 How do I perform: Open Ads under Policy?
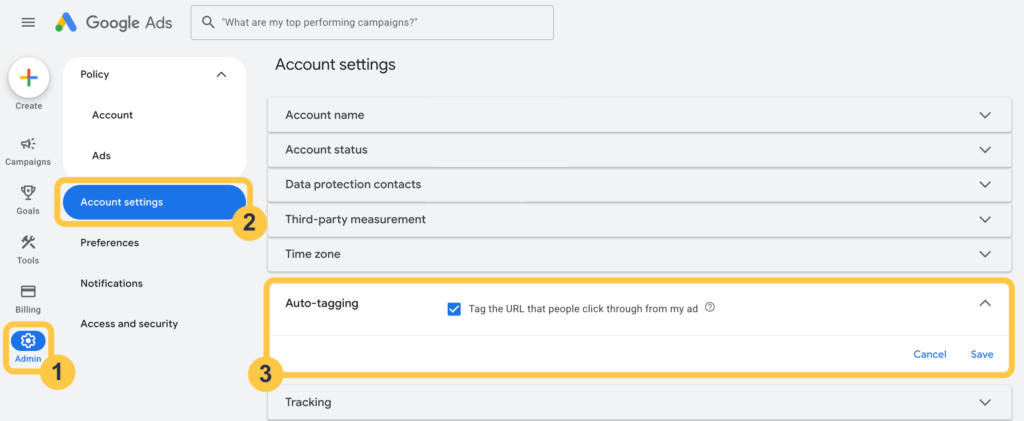click(x=101, y=156)
